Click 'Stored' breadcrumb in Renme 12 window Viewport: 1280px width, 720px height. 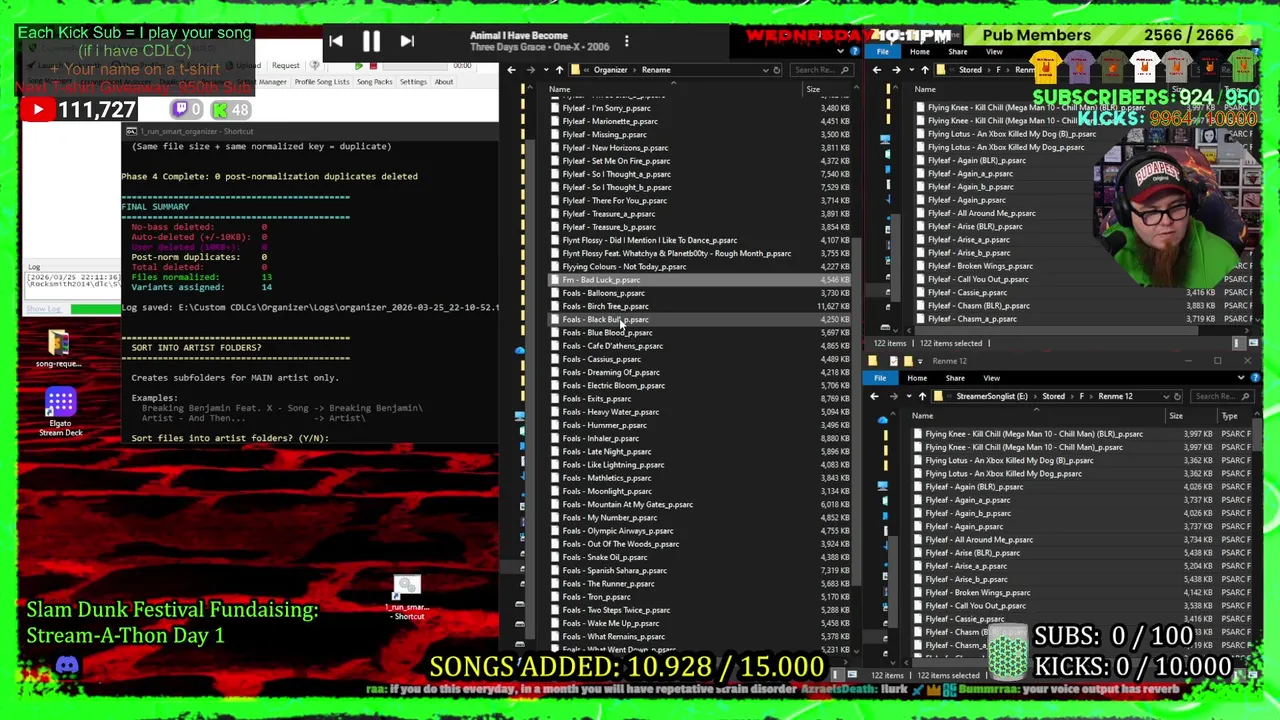pyautogui.click(x=1053, y=396)
